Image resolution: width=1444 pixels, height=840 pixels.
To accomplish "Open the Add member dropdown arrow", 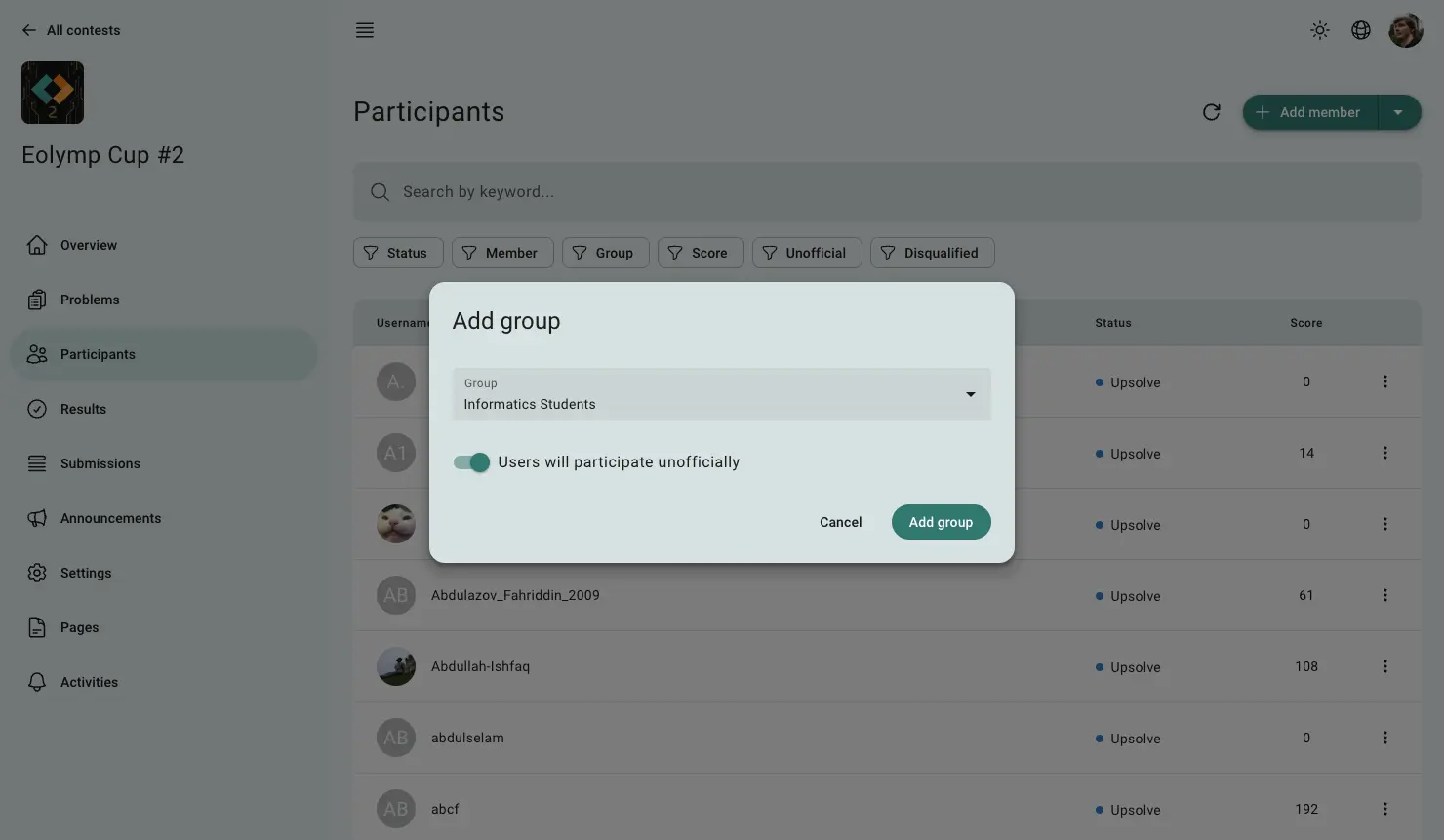I will point(1398,112).
